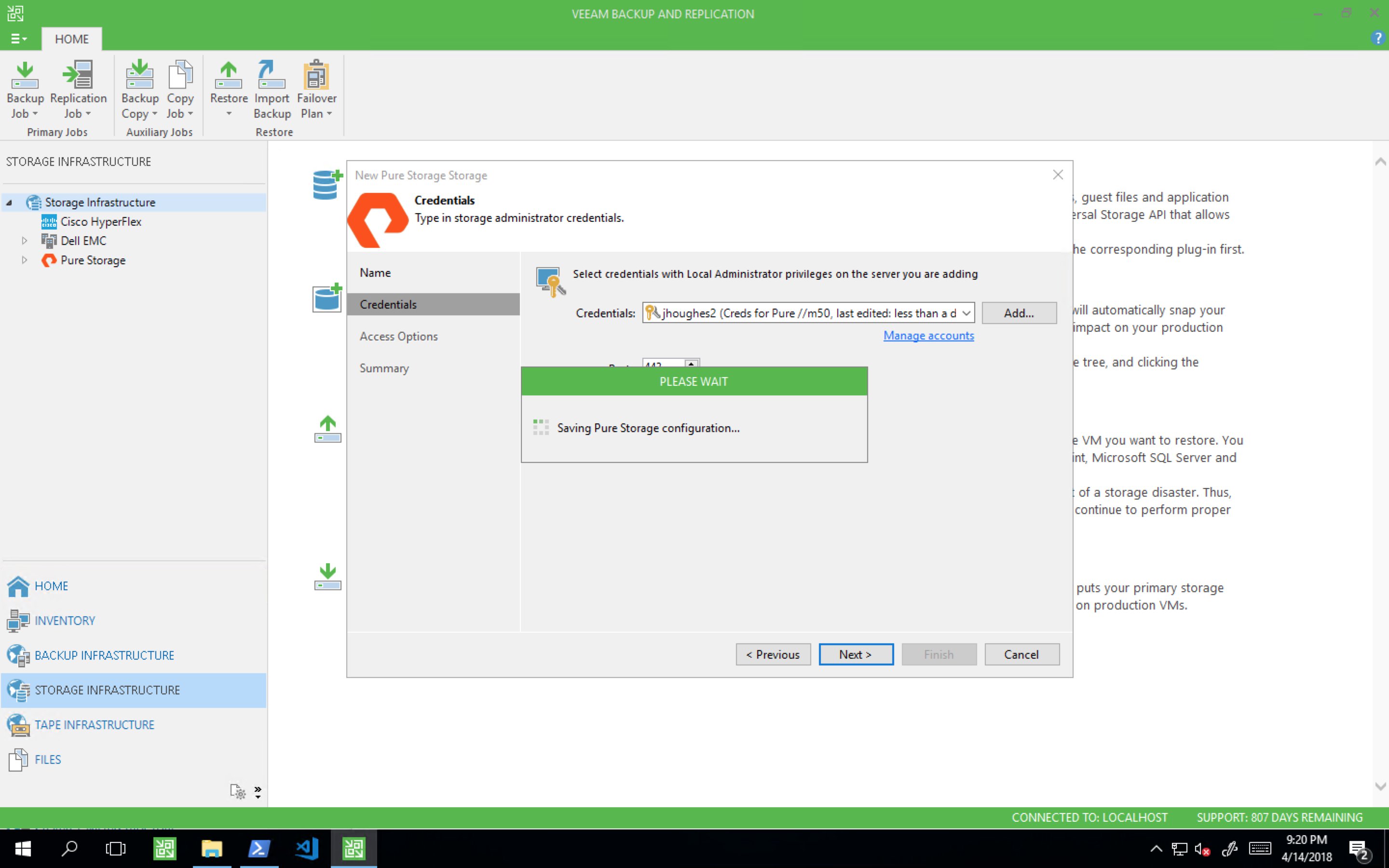Click the taskbar search magnifier icon
Screen dimensions: 1389x868
[x=69, y=849]
